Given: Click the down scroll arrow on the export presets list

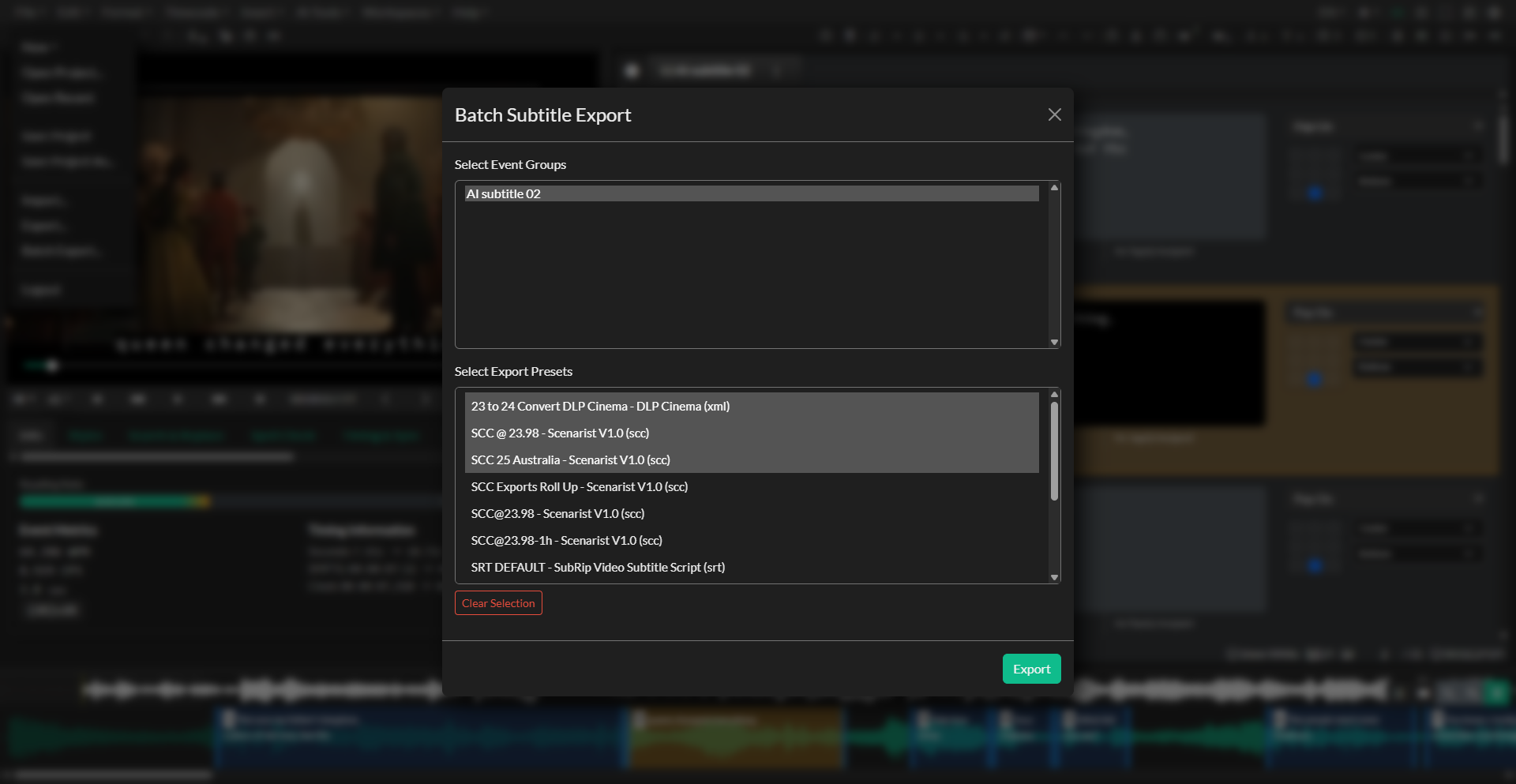Looking at the screenshot, I should 1053,577.
